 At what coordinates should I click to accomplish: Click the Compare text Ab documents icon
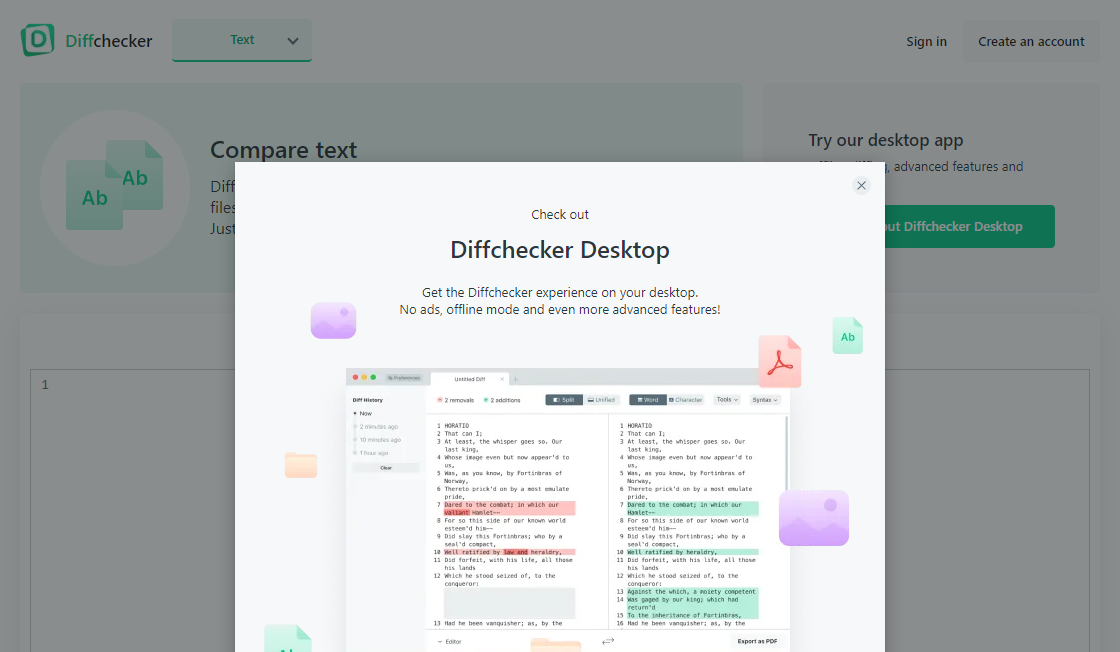(x=114, y=187)
